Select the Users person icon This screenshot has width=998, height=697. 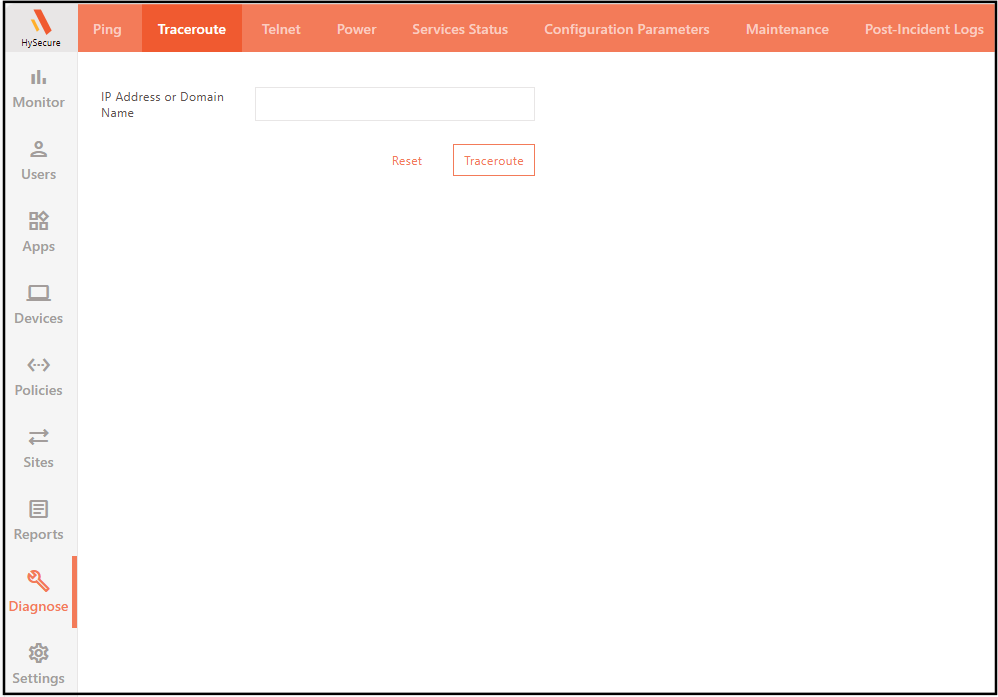(39, 149)
